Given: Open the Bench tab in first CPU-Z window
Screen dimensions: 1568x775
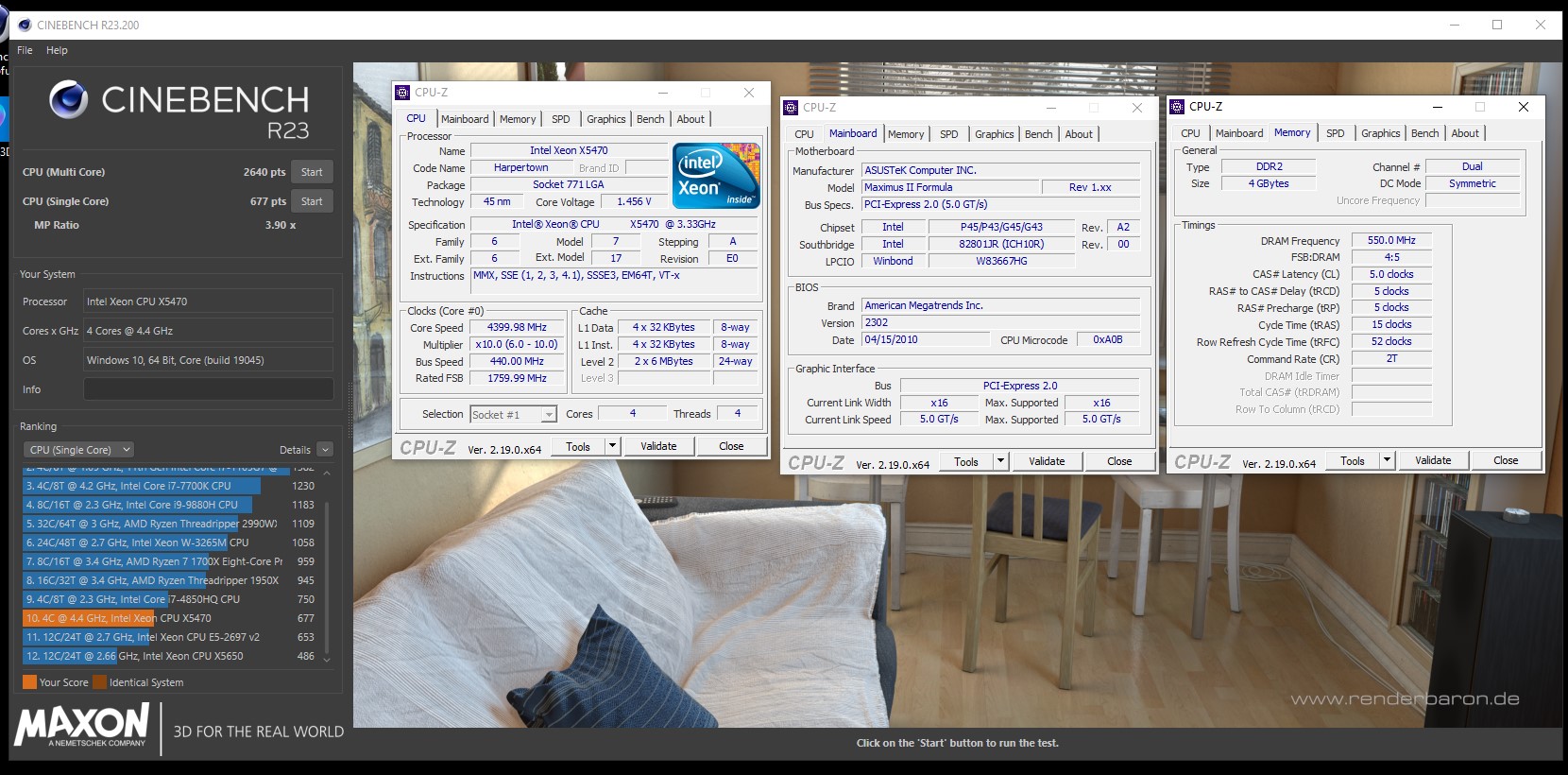Looking at the screenshot, I should click(x=650, y=119).
